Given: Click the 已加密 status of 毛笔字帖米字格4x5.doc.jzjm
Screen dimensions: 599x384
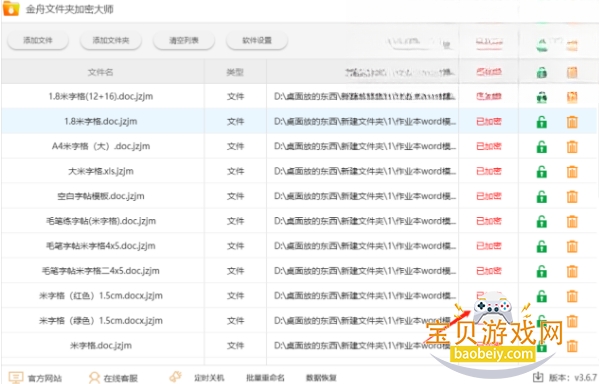Looking at the screenshot, I should [489, 246].
